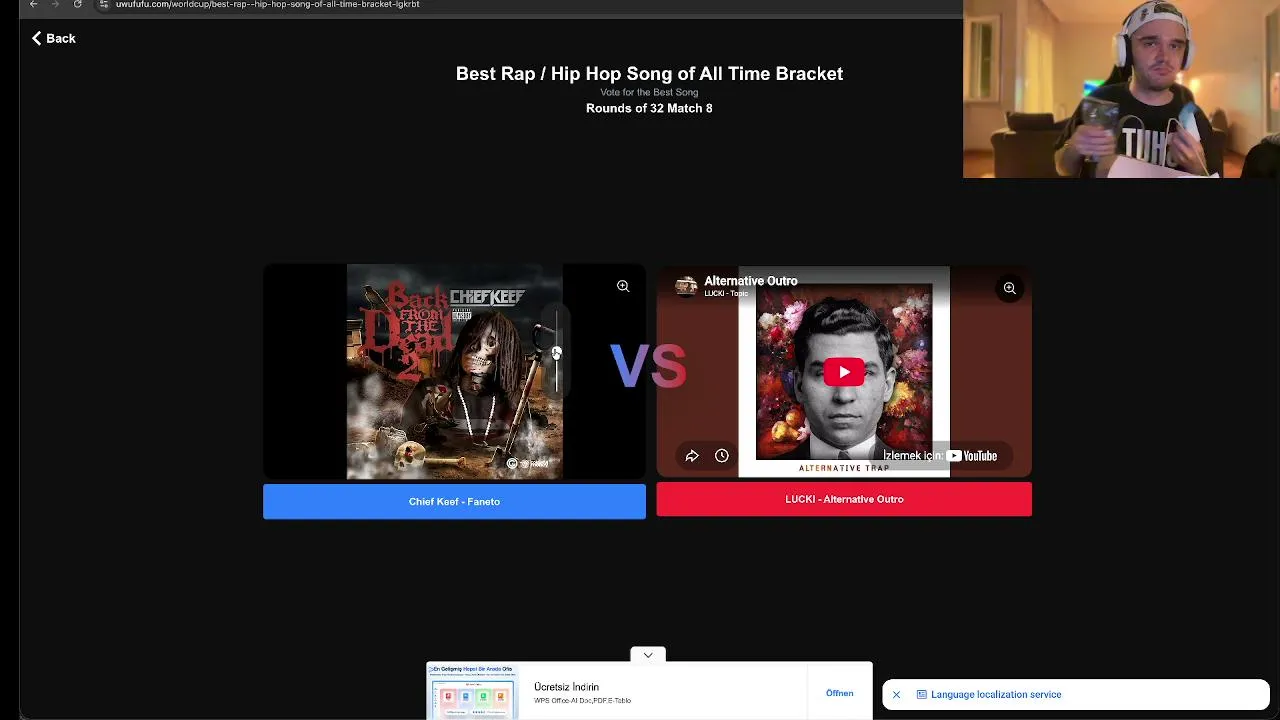Click the Rounds of 32 Match 8 text

click(x=649, y=108)
